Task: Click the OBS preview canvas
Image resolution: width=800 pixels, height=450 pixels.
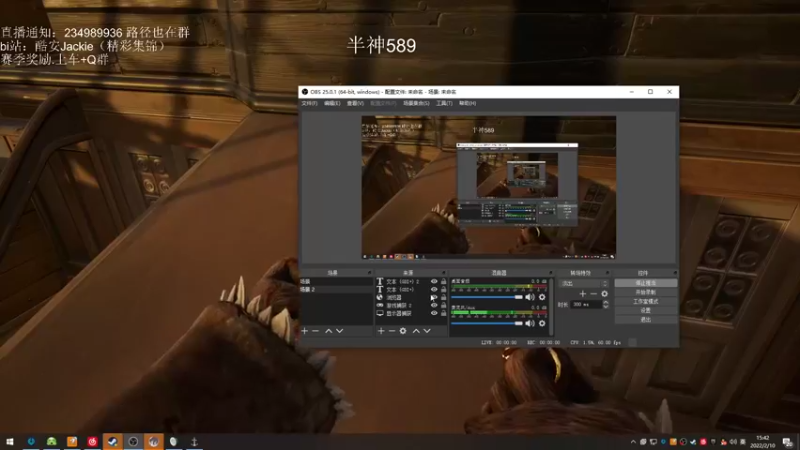Action: [x=489, y=187]
